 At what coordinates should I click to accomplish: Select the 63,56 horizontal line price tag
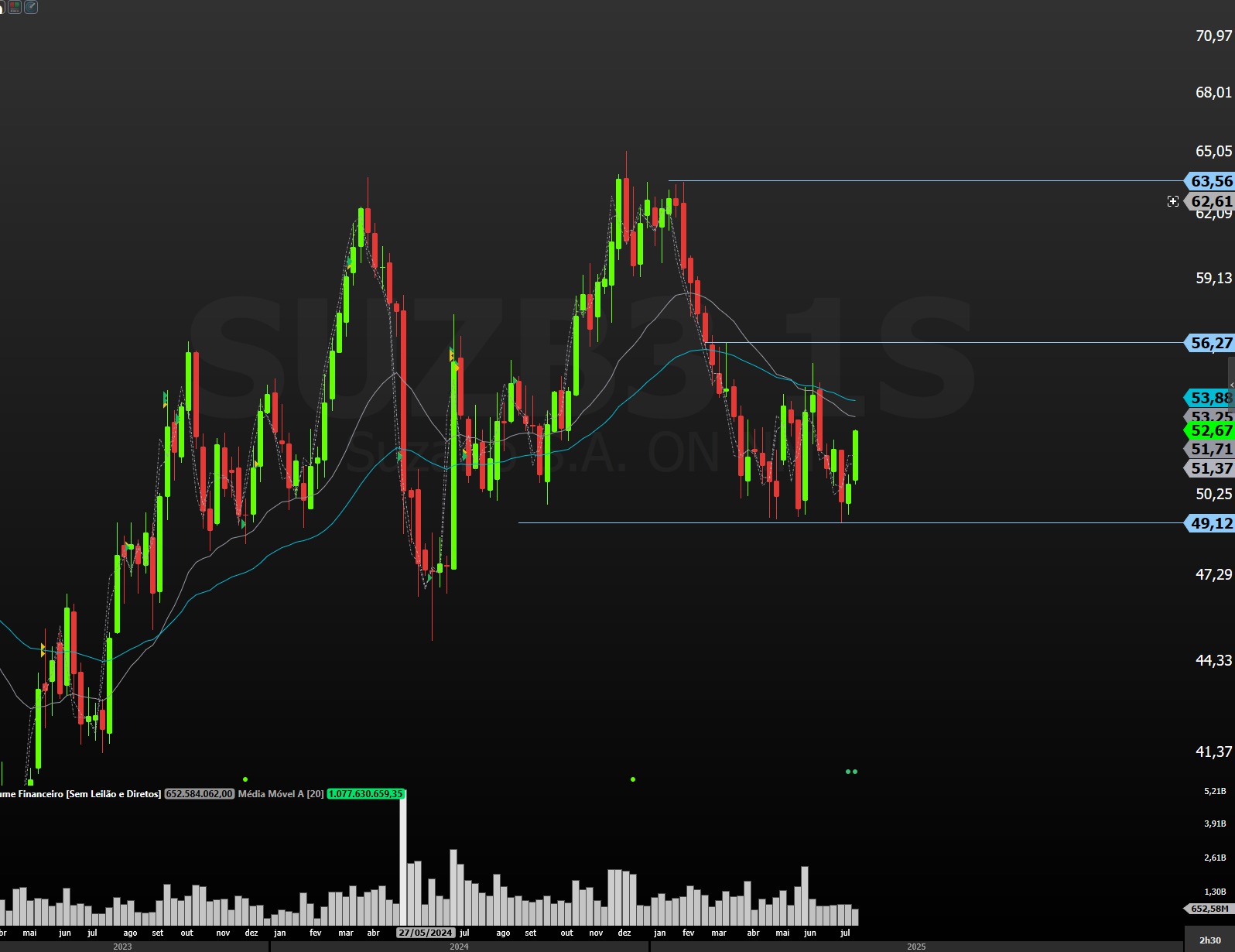(1210, 181)
